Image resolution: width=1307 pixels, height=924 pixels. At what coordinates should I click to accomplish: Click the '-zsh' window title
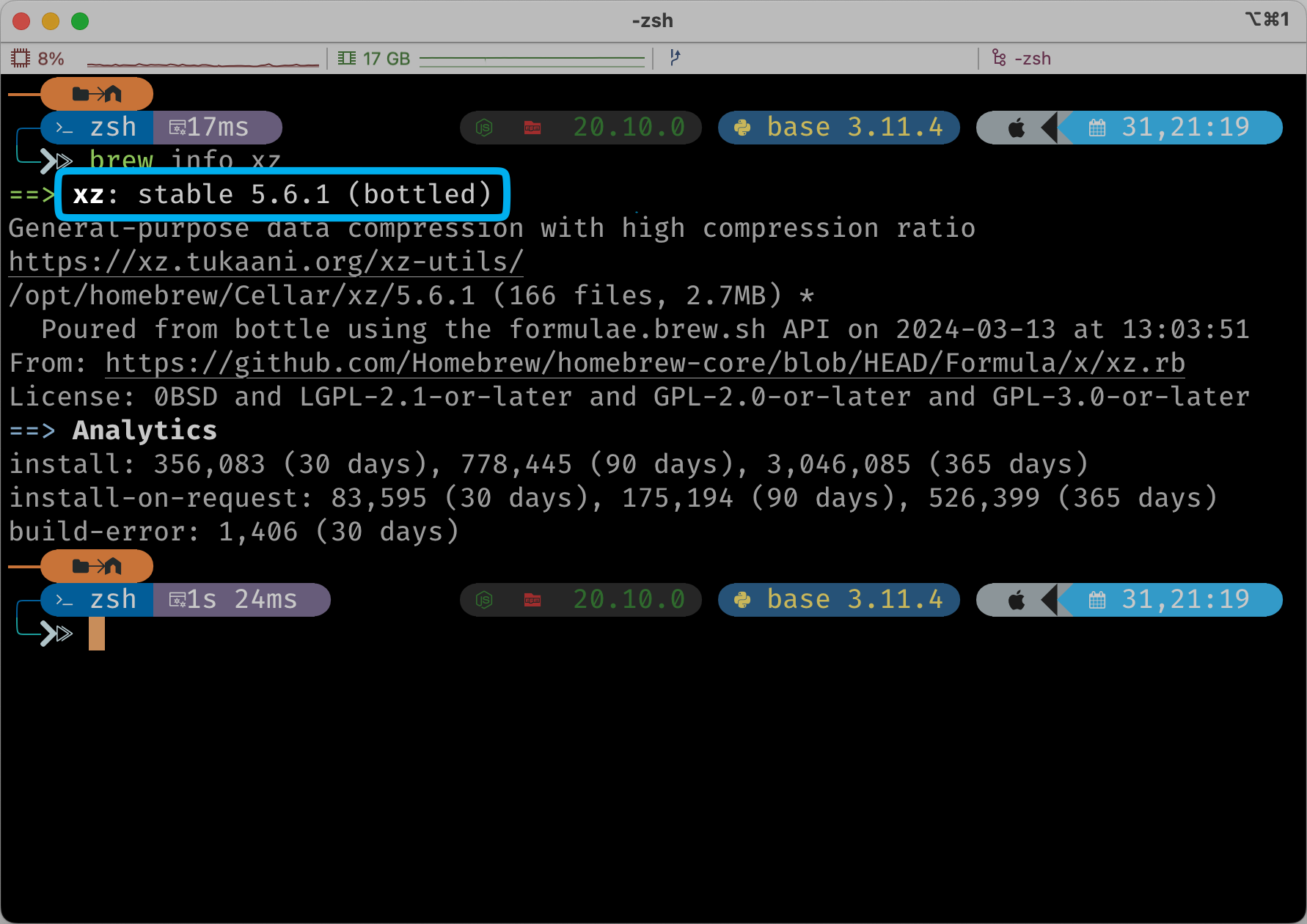653,21
